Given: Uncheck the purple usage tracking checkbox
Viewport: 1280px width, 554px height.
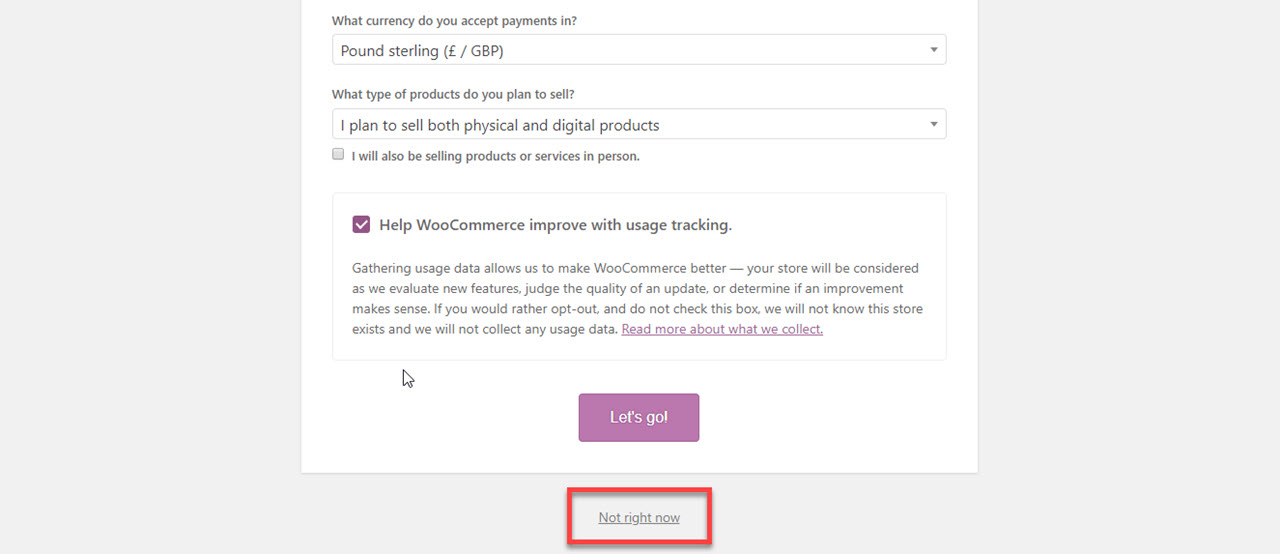Looking at the screenshot, I should (x=361, y=224).
